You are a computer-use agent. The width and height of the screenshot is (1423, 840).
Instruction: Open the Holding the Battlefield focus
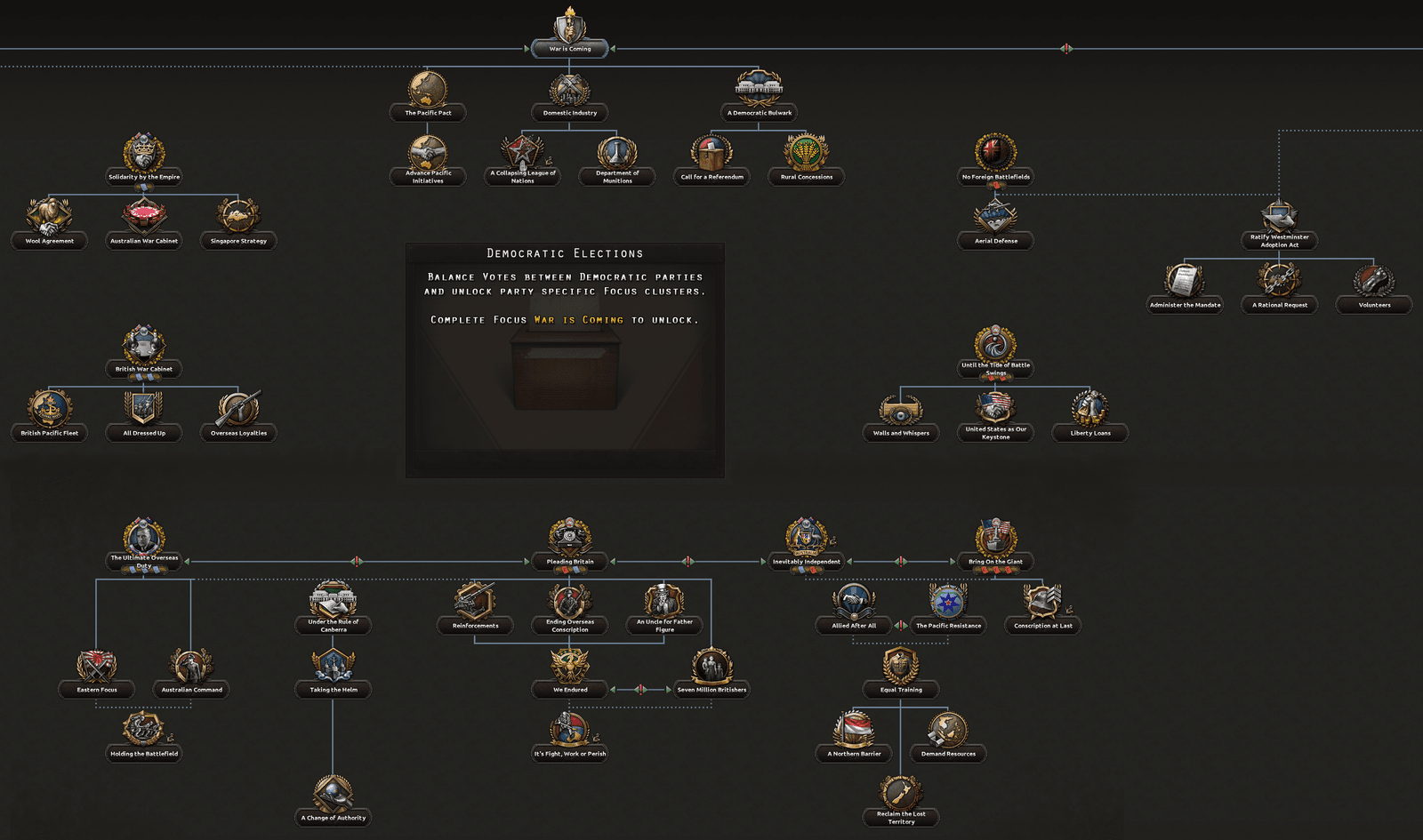[144, 738]
